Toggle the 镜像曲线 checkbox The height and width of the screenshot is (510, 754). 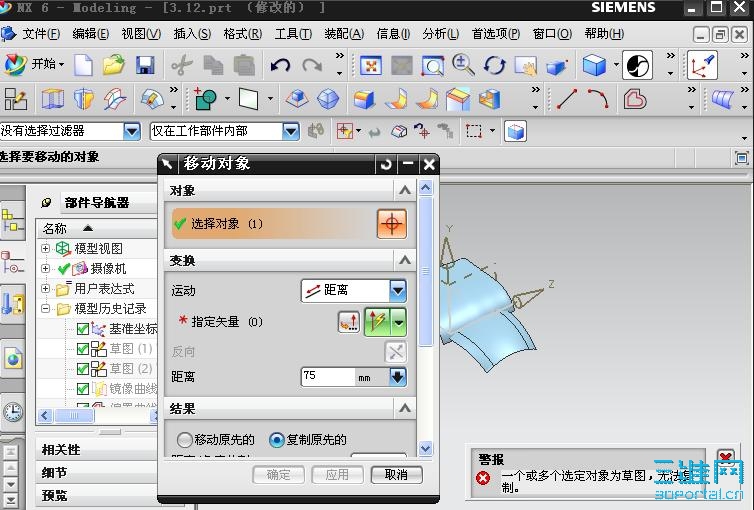coord(83,388)
